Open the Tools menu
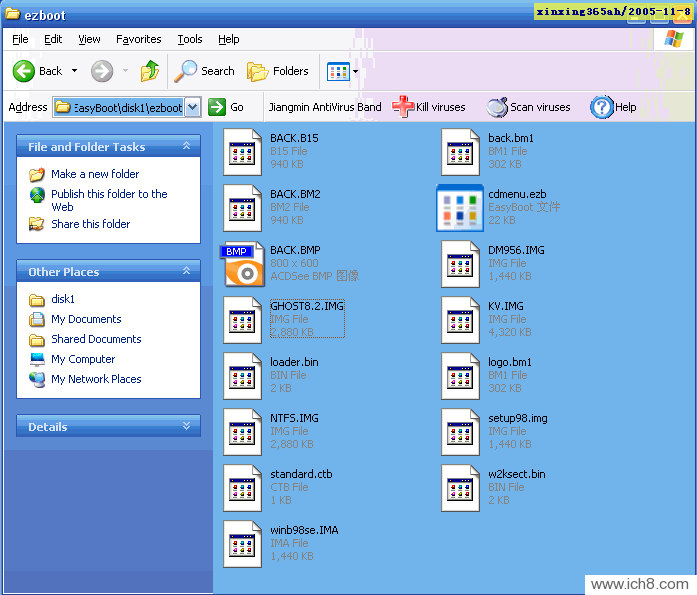Screen dimensions: 697x595 click(189, 39)
